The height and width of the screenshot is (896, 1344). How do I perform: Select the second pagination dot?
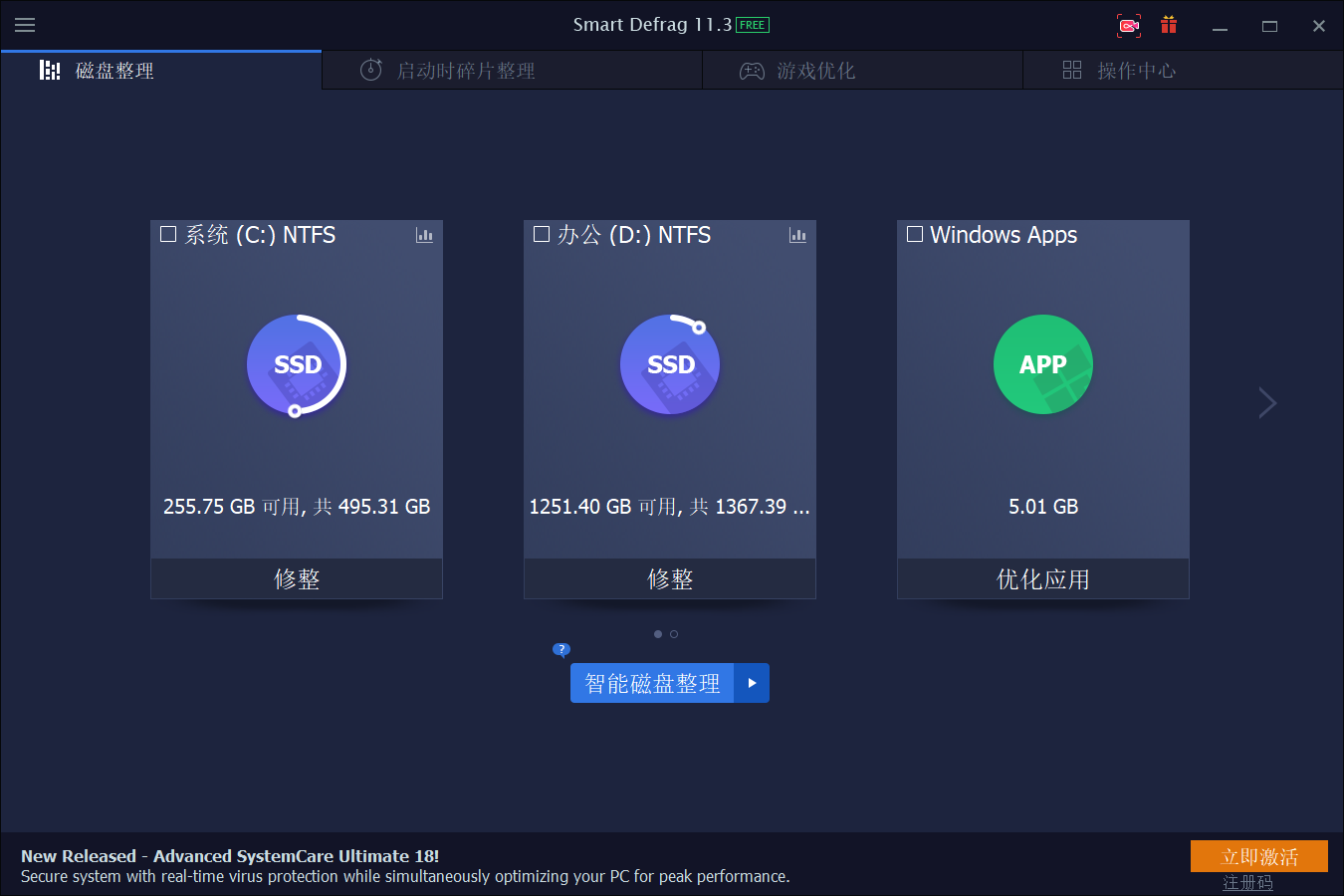click(674, 633)
